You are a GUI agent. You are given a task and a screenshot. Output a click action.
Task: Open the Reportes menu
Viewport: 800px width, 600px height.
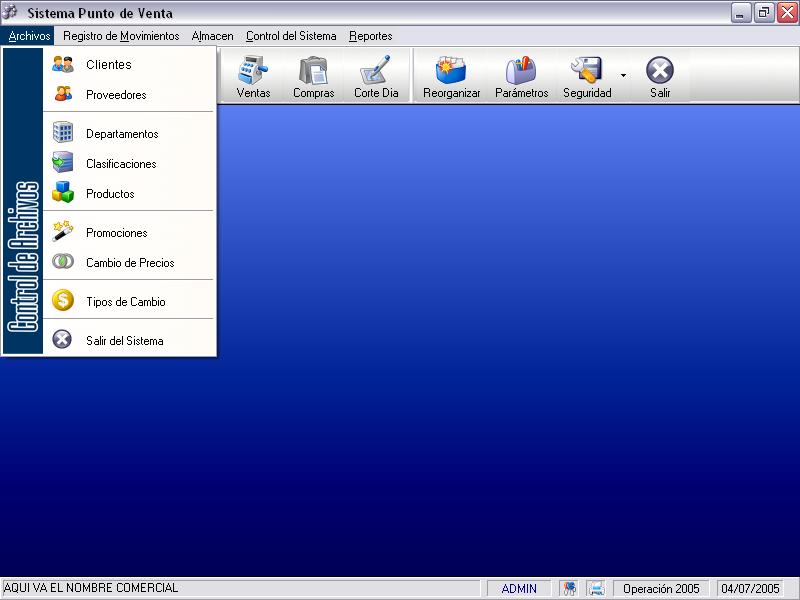370,36
